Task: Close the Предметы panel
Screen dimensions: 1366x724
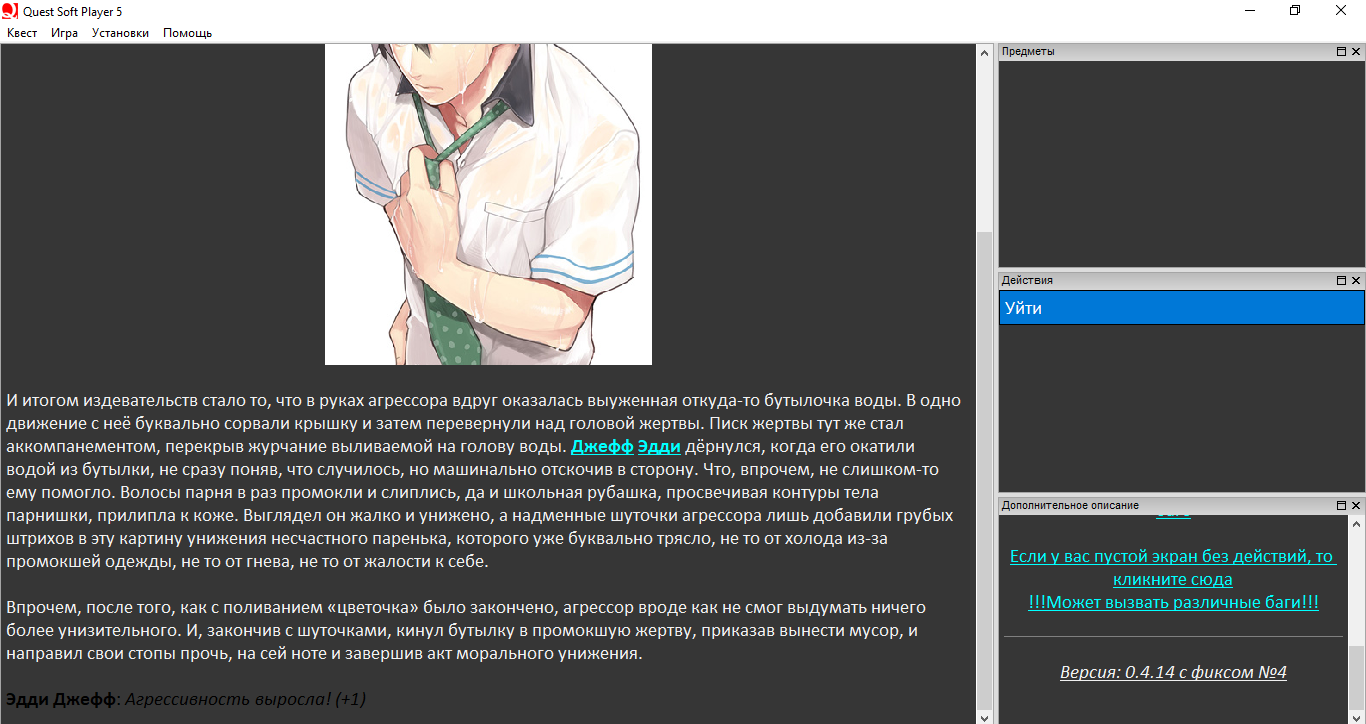Action: click(x=1356, y=51)
